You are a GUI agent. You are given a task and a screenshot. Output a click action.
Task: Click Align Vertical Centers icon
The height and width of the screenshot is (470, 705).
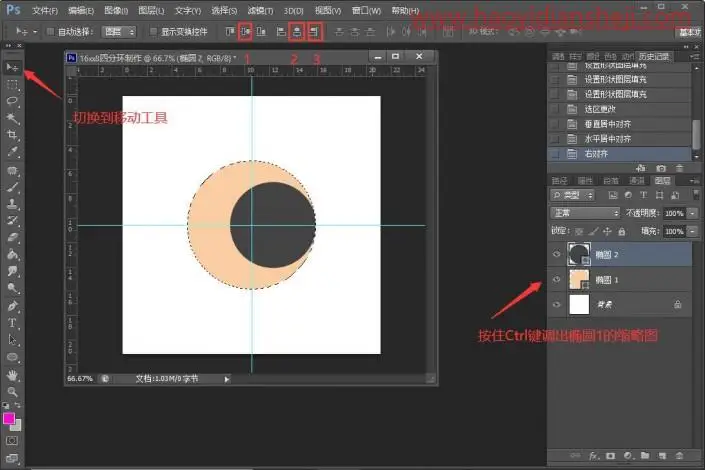245,31
